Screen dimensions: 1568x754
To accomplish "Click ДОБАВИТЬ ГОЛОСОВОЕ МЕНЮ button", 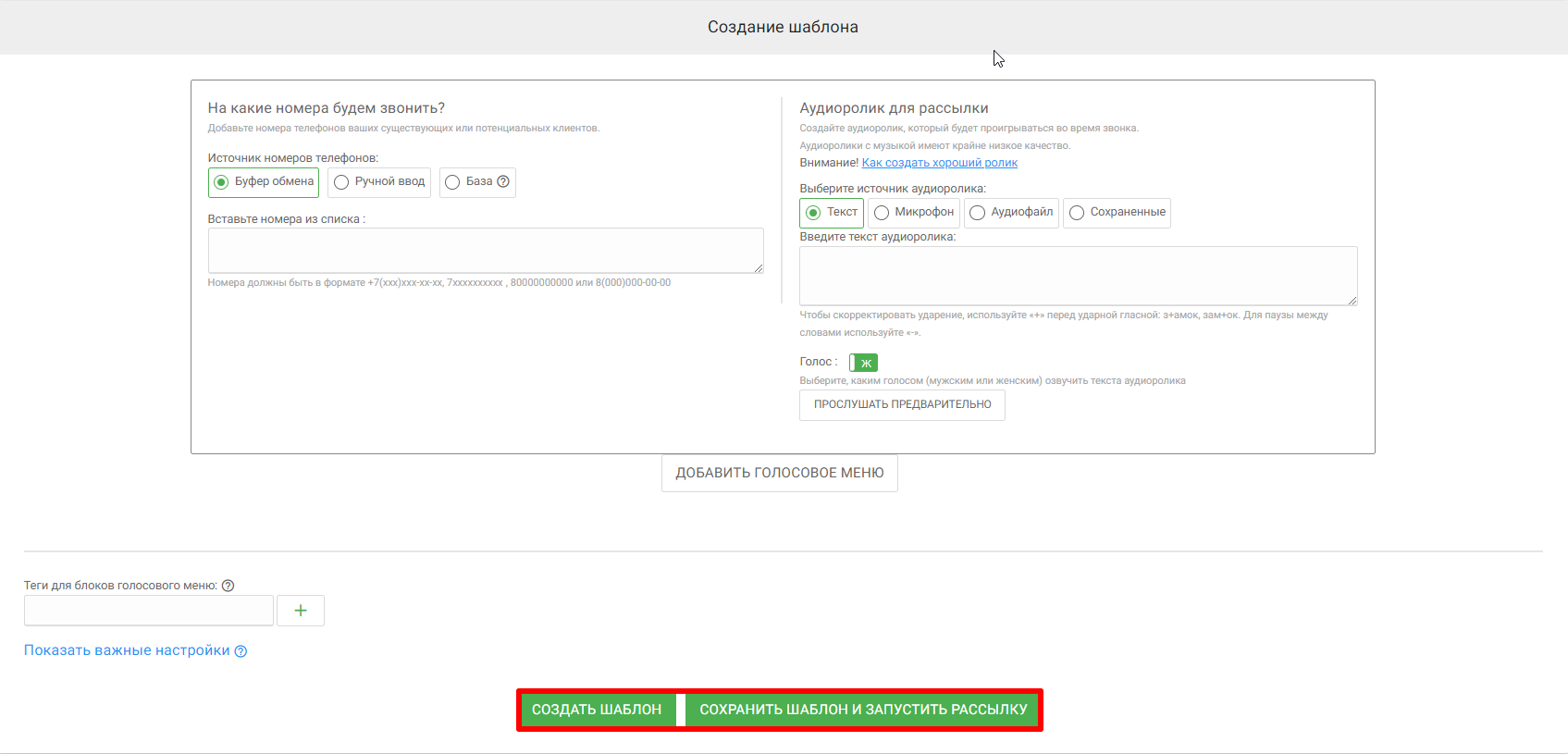I will click(x=779, y=473).
